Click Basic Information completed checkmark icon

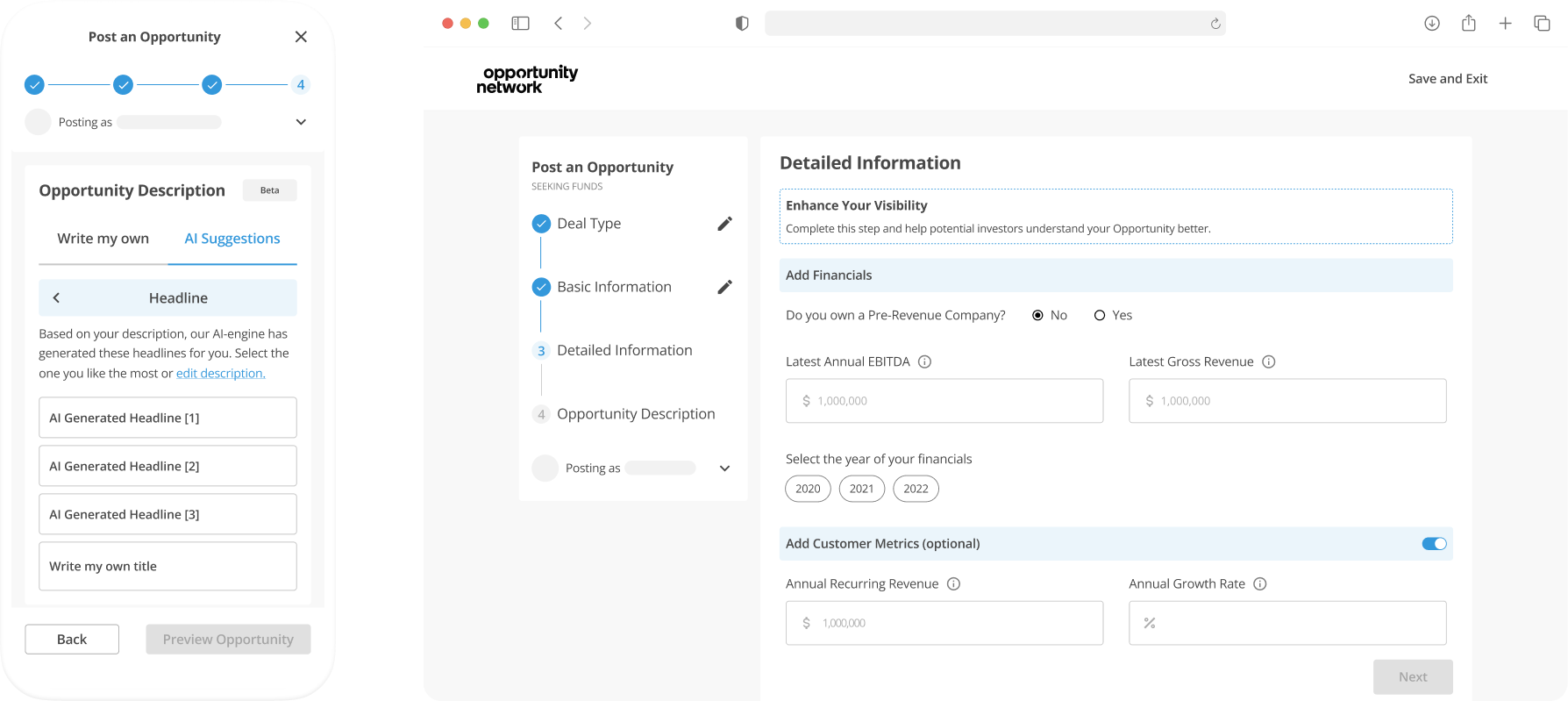pyautogui.click(x=542, y=287)
